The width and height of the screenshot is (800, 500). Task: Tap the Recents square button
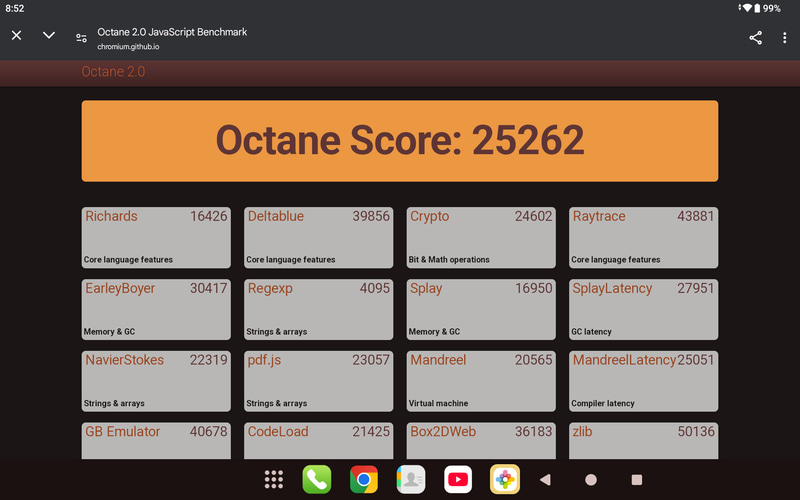coord(637,480)
